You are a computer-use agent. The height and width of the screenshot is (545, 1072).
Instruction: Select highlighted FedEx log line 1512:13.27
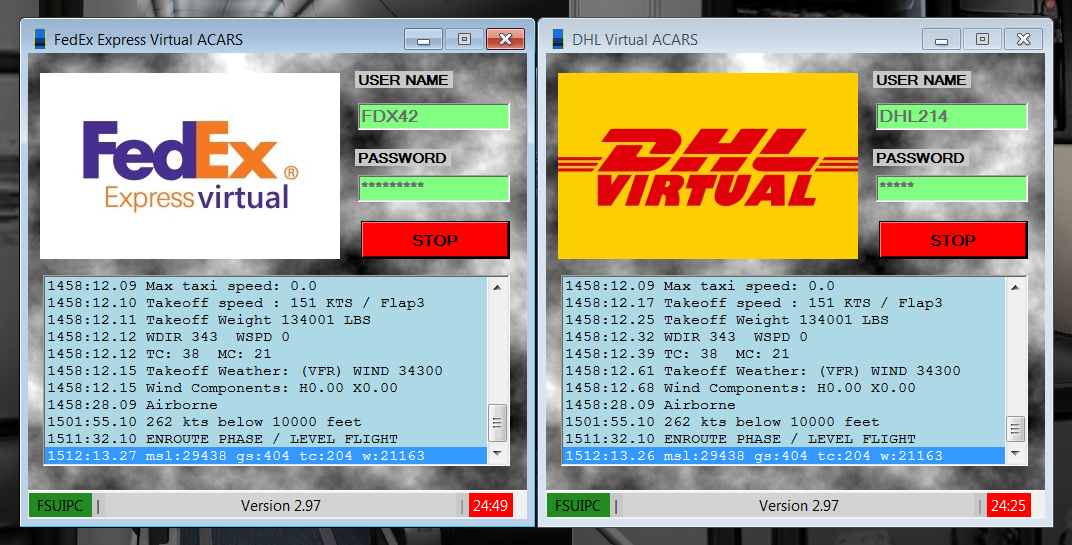point(266,455)
